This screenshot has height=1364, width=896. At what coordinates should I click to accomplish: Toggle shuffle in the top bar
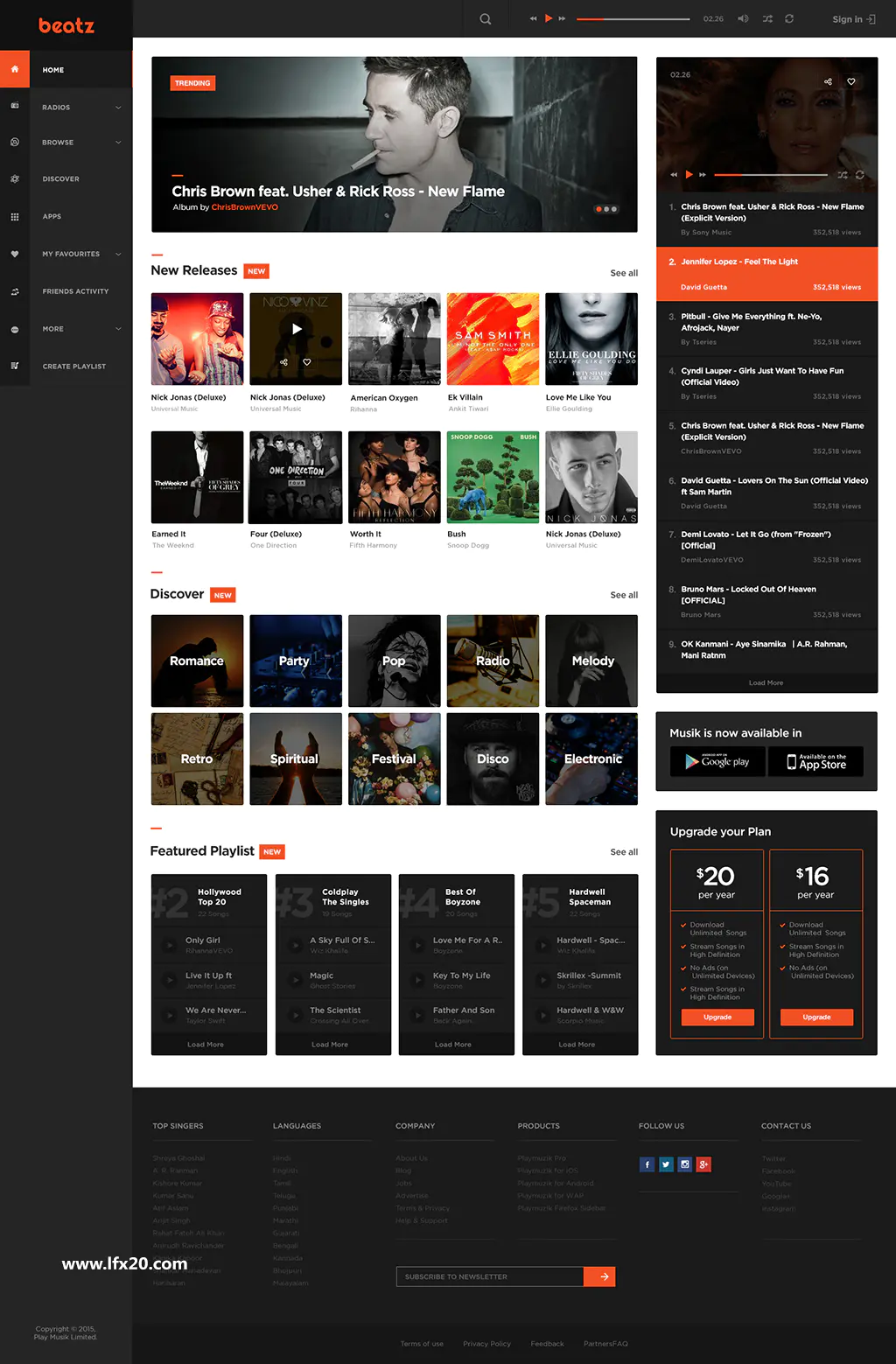[767, 18]
